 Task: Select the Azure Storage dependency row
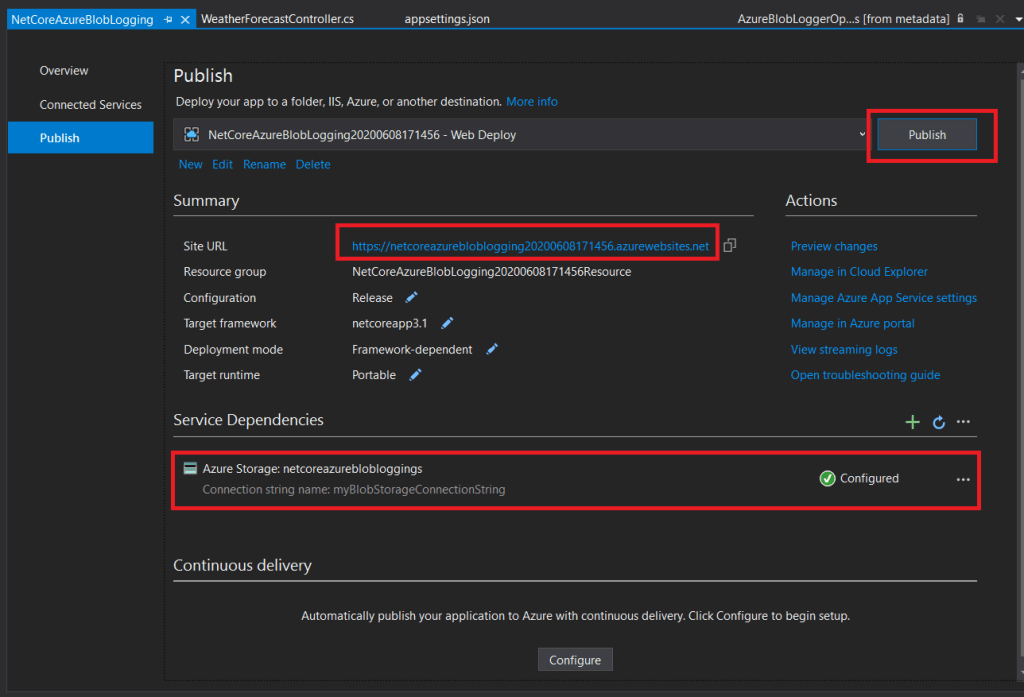click(500, 479)
